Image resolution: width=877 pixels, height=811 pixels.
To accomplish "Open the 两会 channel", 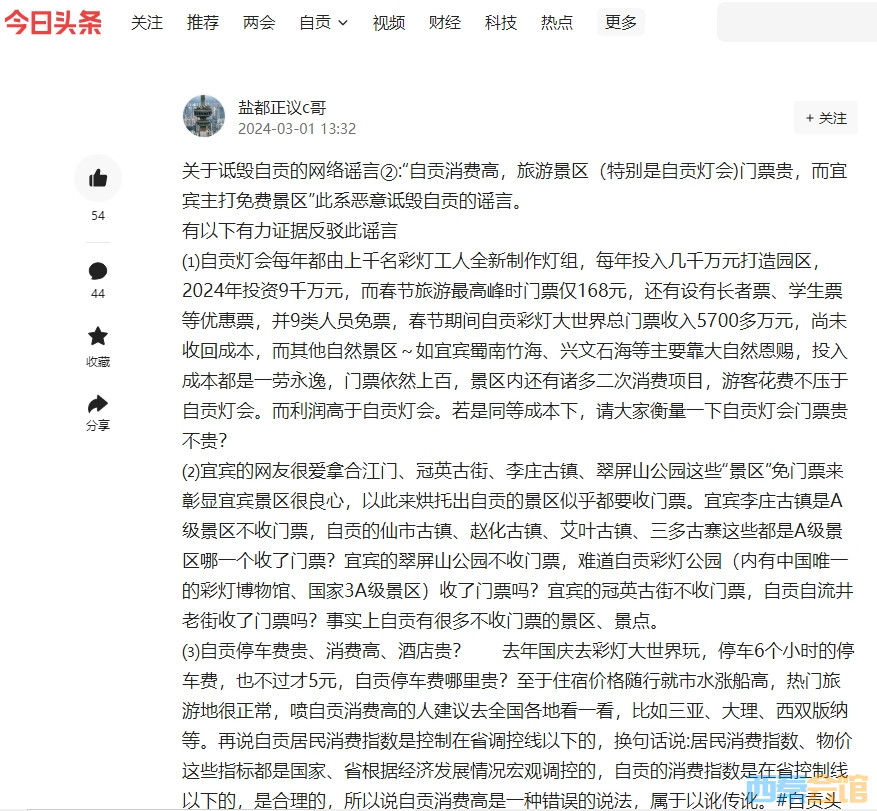I will 259,22.
